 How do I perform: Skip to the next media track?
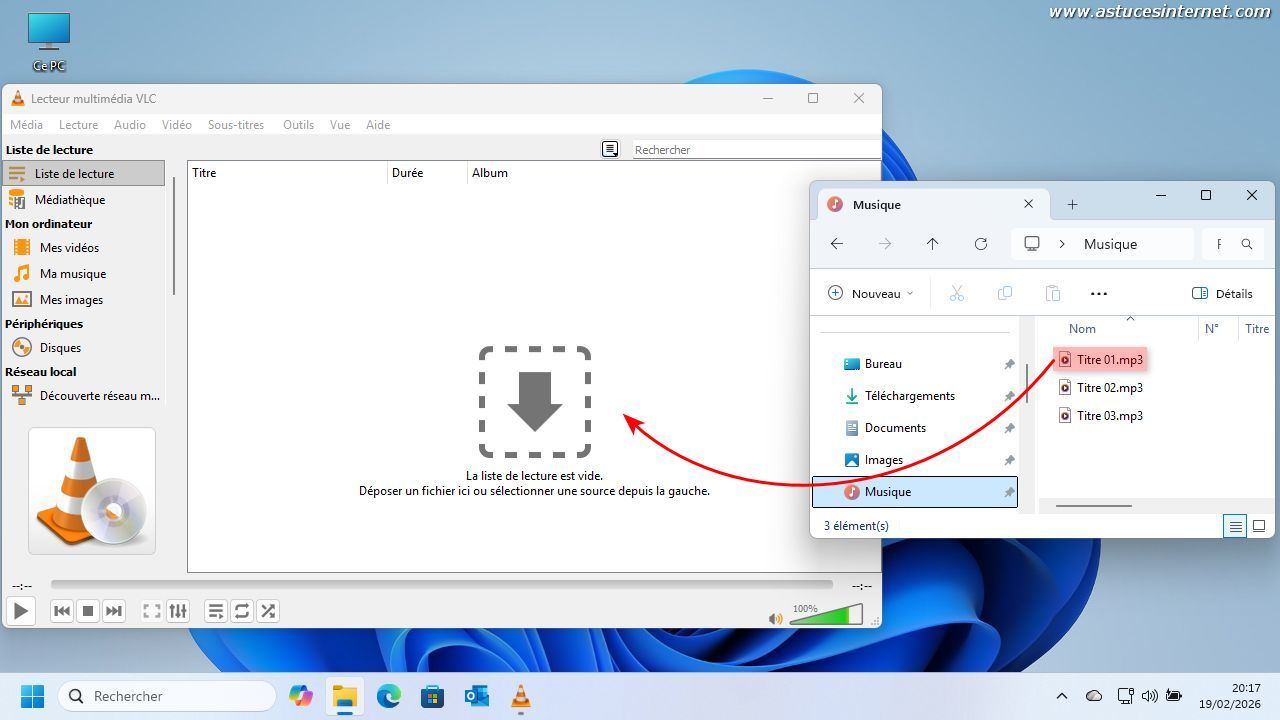pos(114,611)
